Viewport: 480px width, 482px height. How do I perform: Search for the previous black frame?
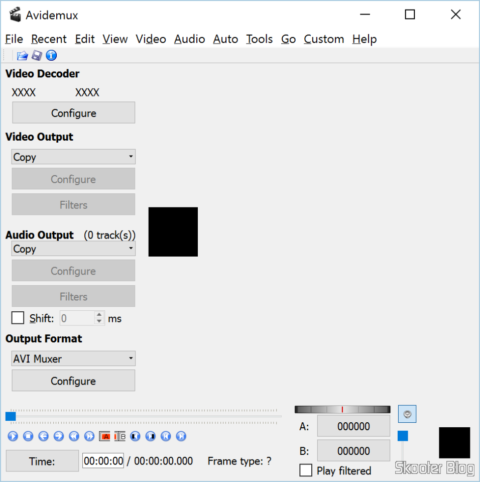[135, 436]
